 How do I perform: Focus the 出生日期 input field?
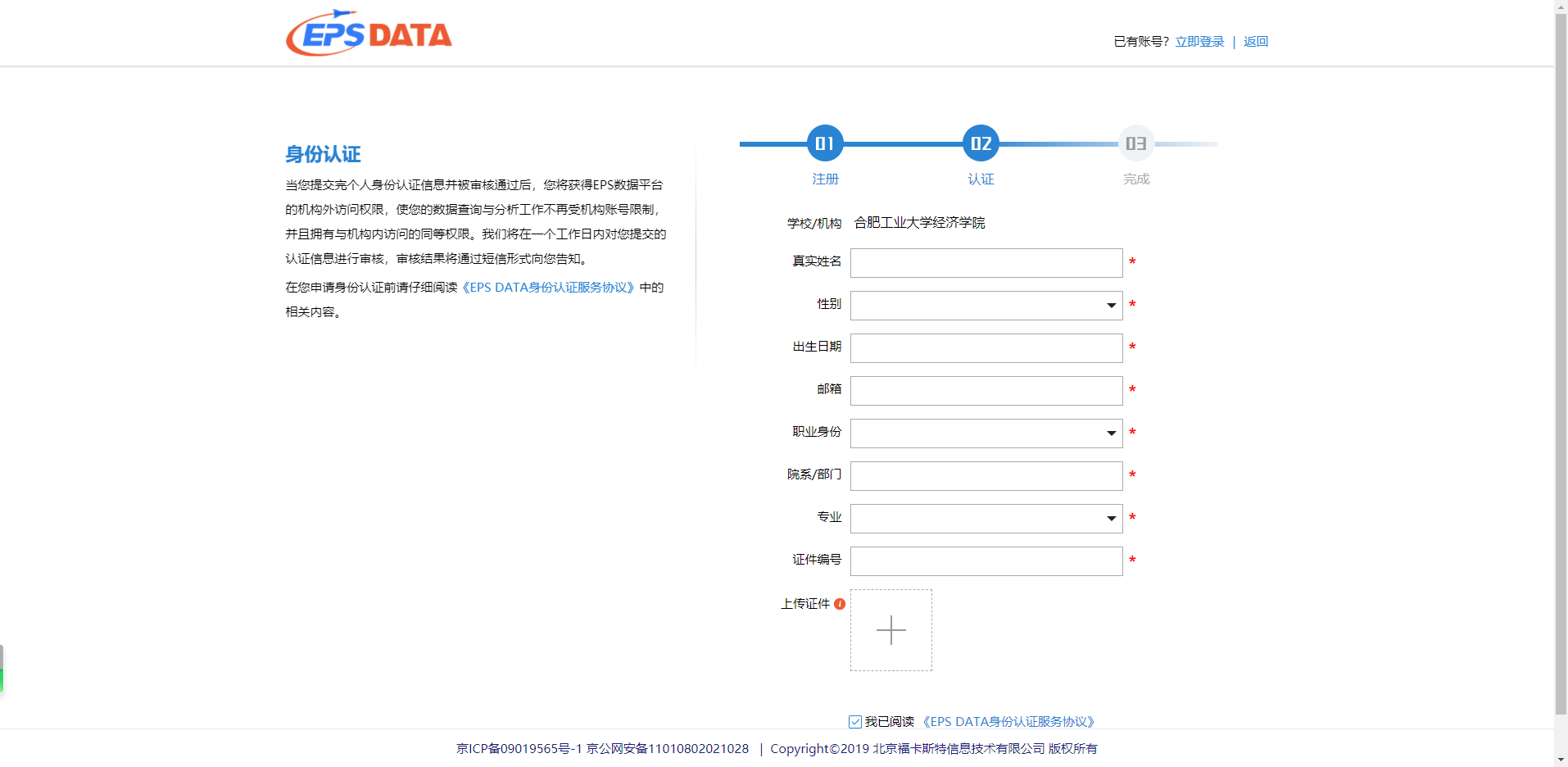986,348
